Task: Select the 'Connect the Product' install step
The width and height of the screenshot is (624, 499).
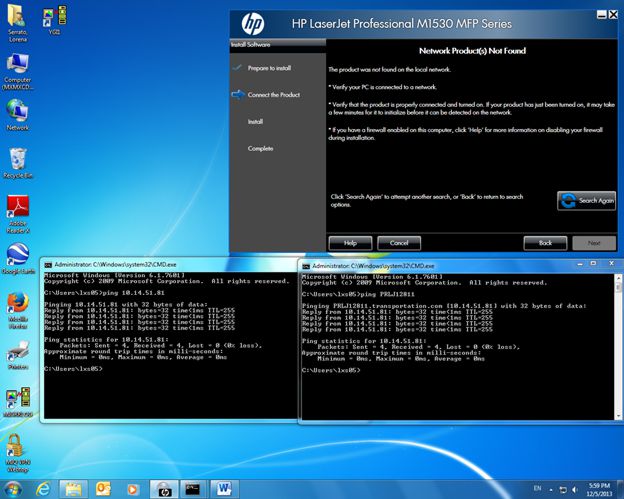Action: coord(275,95)
